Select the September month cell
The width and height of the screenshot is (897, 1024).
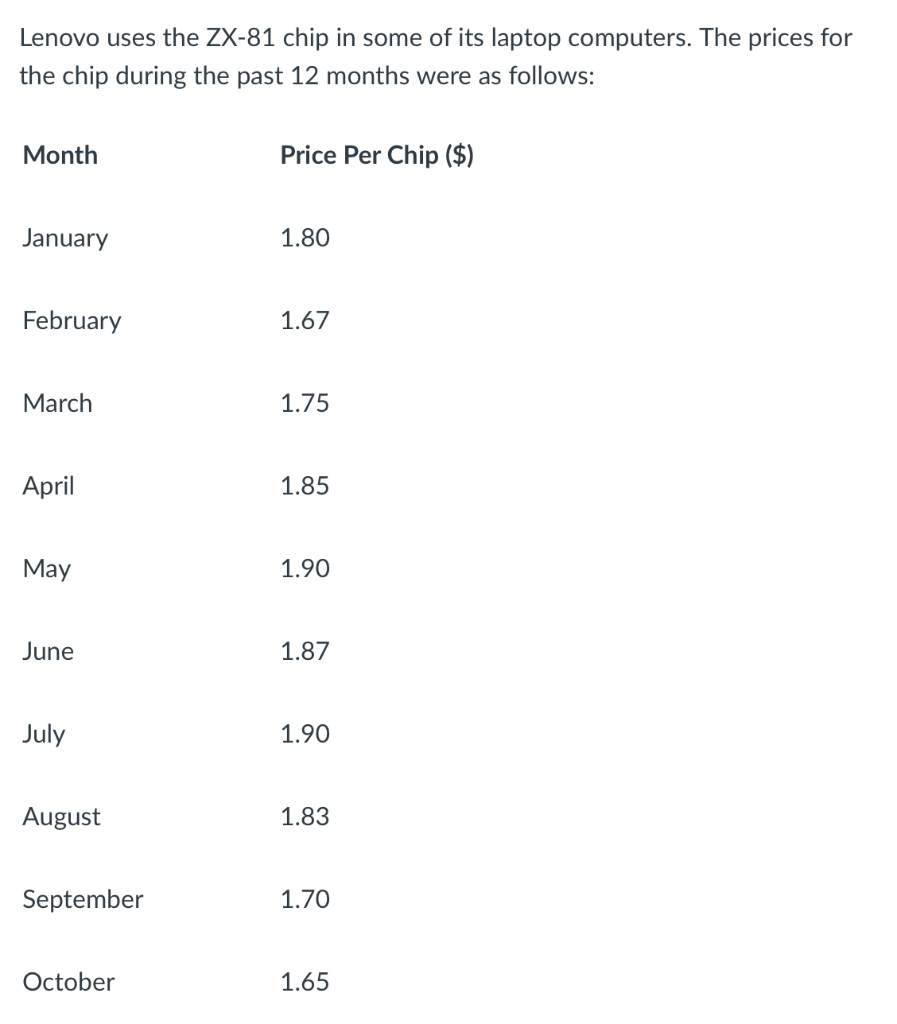click(83, 899)
